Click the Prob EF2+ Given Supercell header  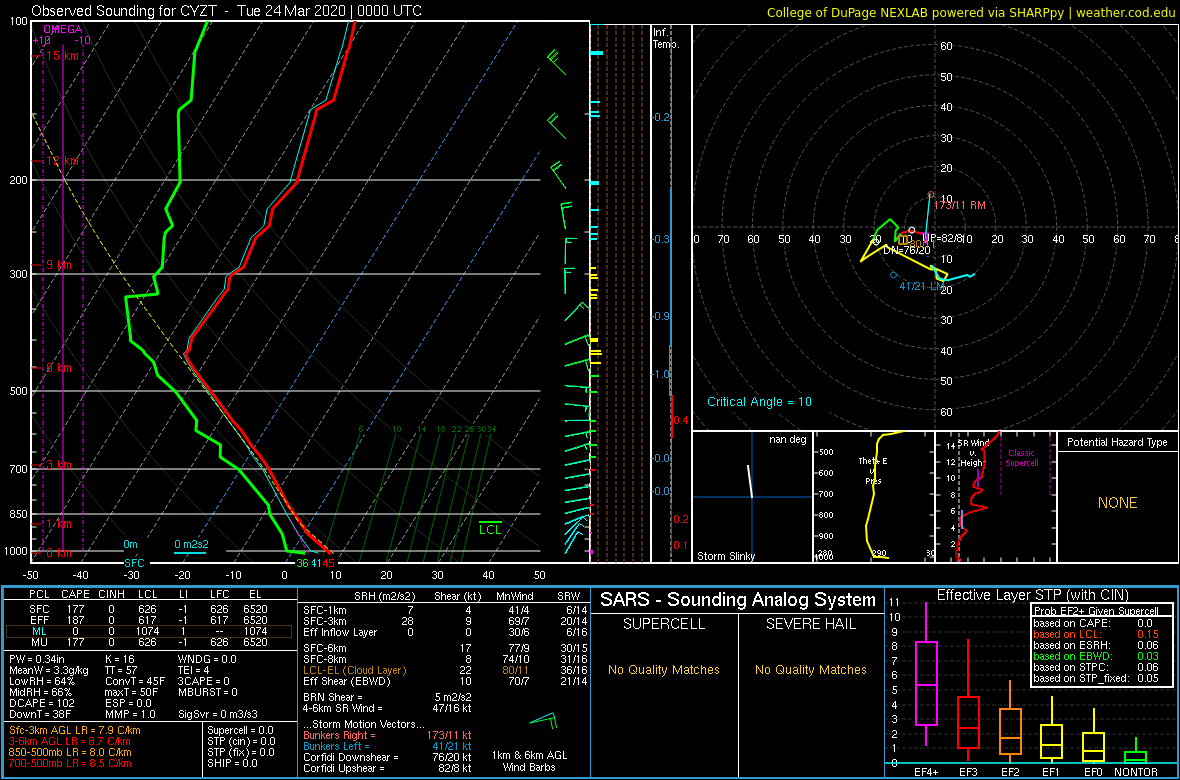[1096, 611]
